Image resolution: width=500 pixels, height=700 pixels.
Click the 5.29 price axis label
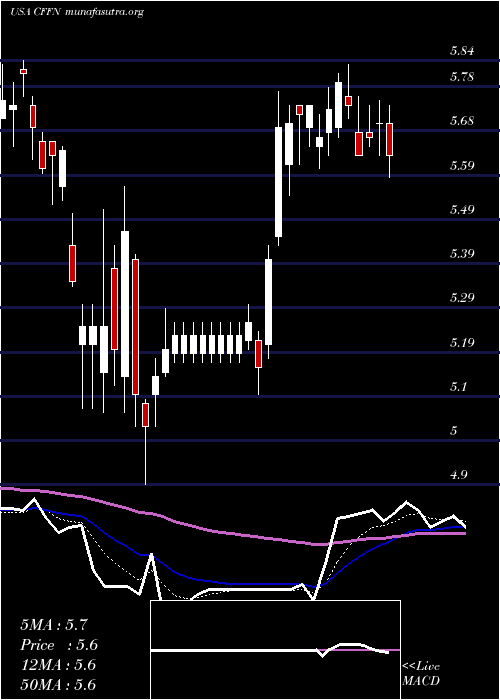pyautogui.click(x=462, y=298)
